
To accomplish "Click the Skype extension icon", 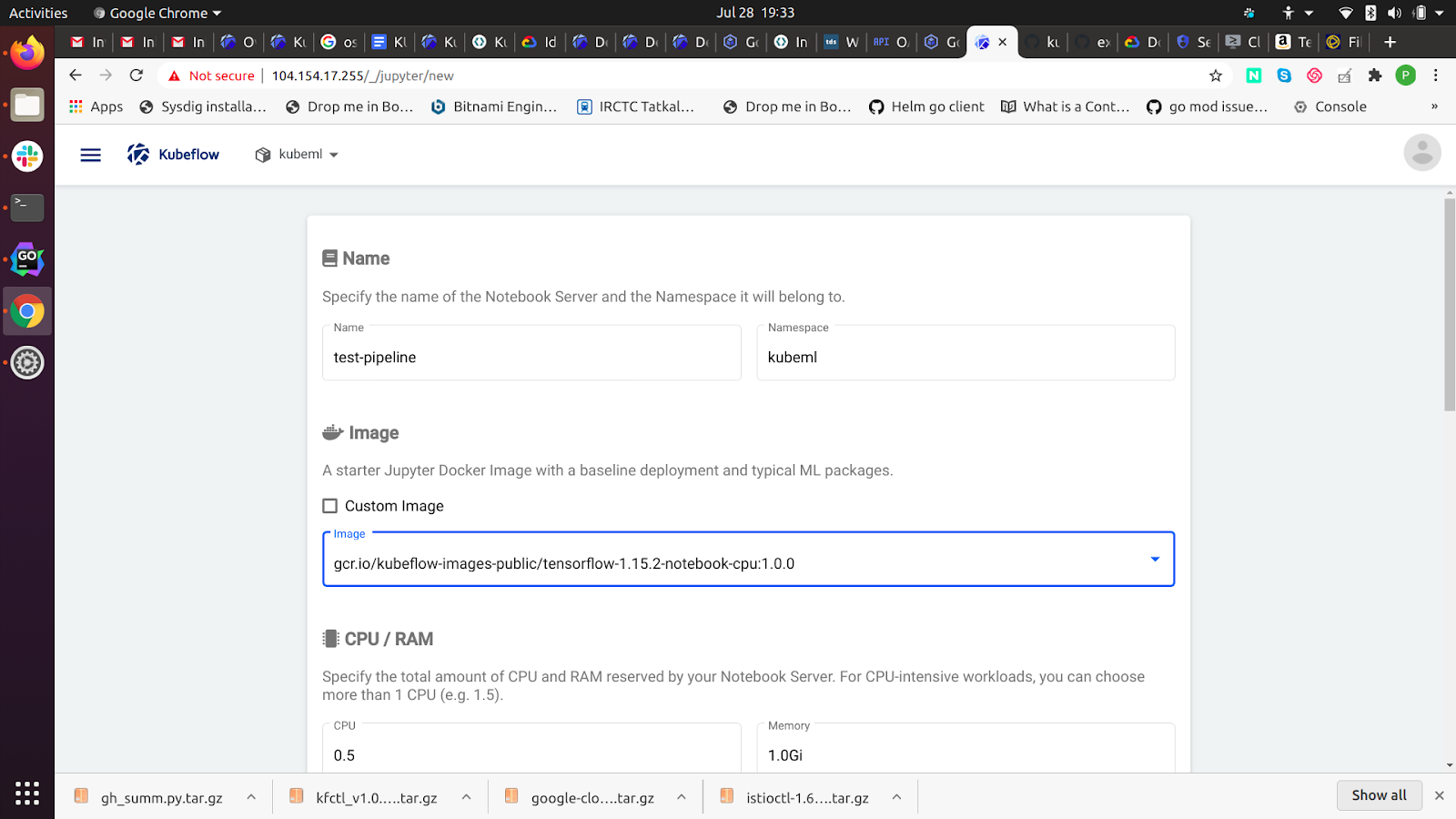I will point(1284,76).
